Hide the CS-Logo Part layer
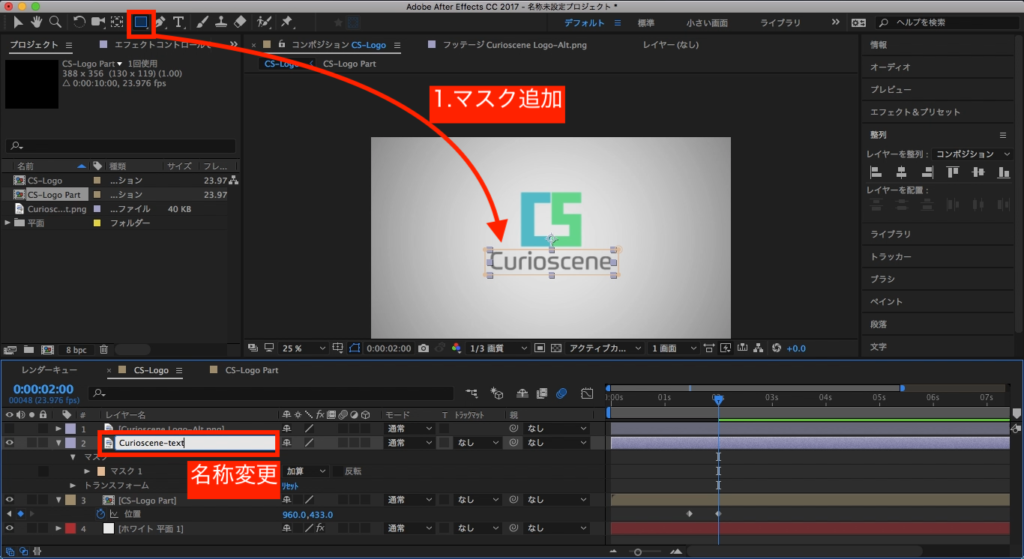 [10, 499]
